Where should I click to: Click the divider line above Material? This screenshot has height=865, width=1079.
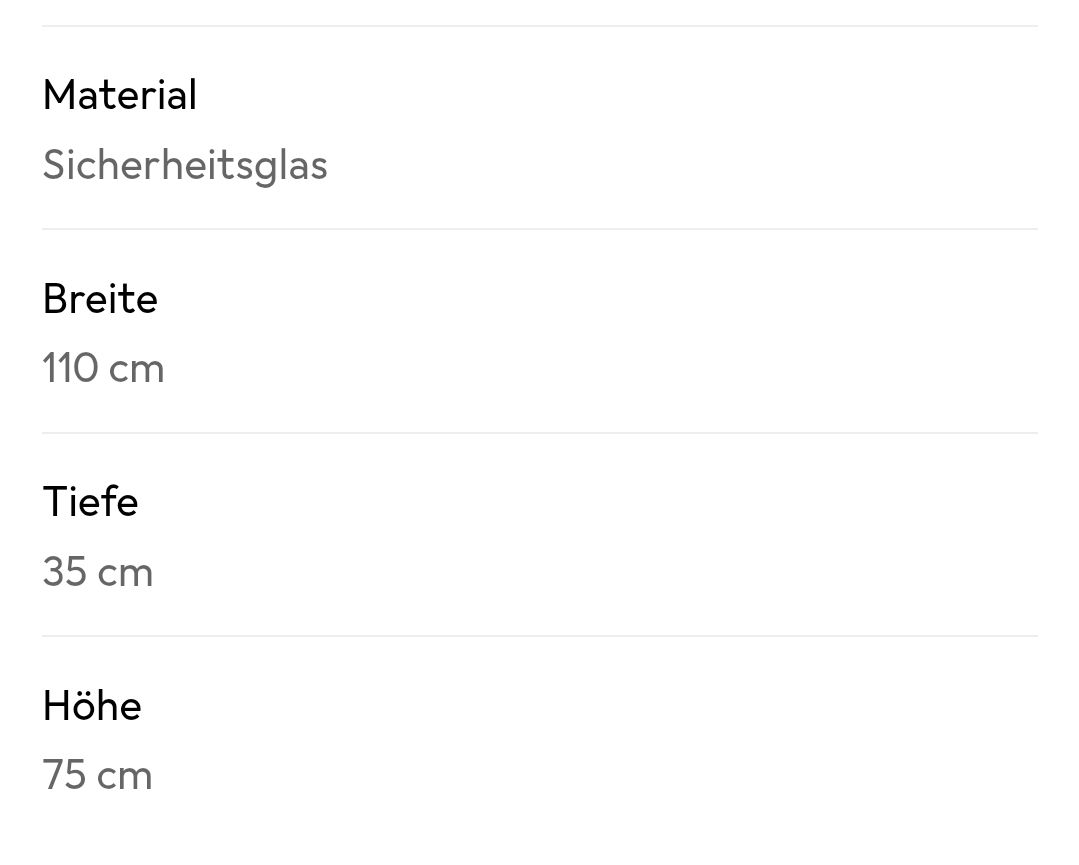(x=540, y=26)
